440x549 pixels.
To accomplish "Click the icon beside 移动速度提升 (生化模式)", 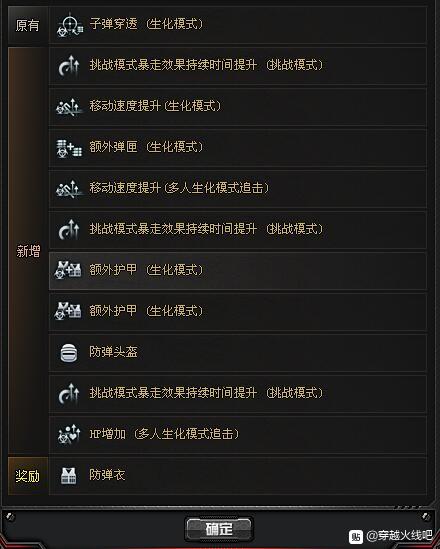I will click(x=69, y=107).
